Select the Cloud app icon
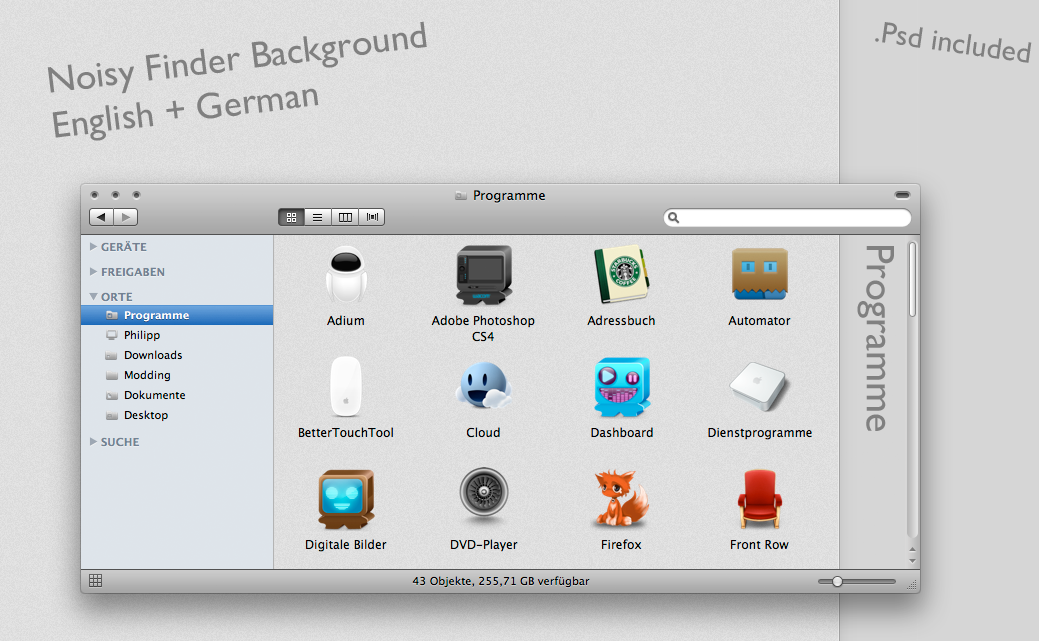The image size is (1039, 641). [484, 386]
